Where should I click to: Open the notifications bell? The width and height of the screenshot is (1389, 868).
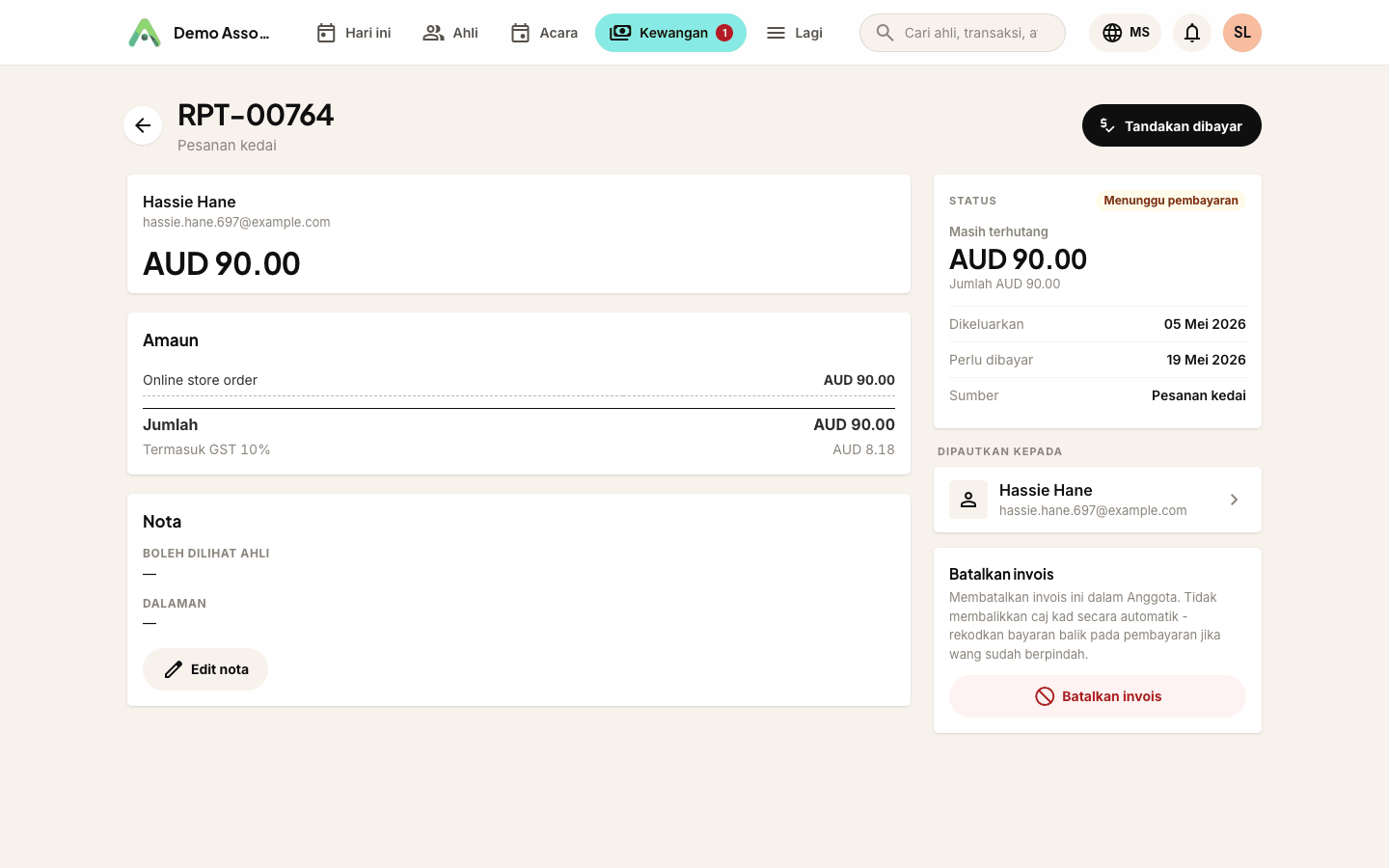(x=1192, y=33)
